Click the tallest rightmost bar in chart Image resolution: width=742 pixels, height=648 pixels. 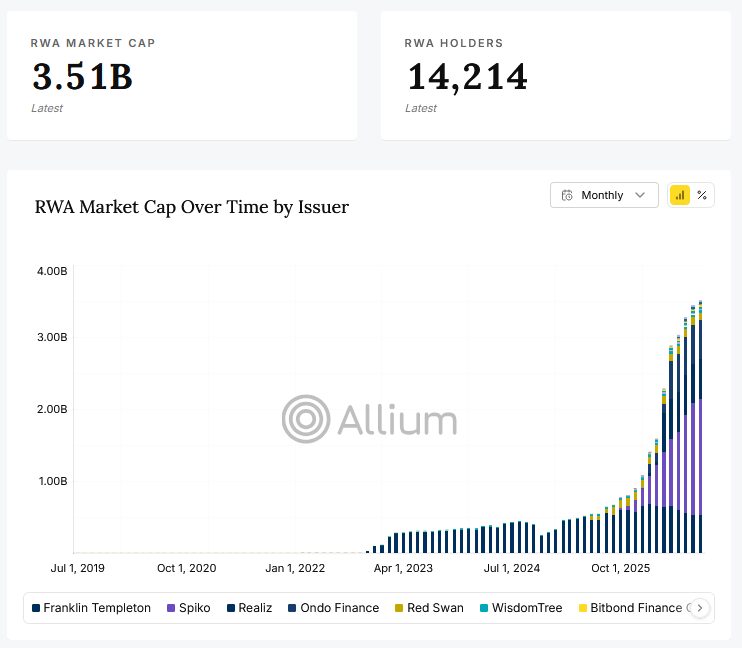click(700, 426)
